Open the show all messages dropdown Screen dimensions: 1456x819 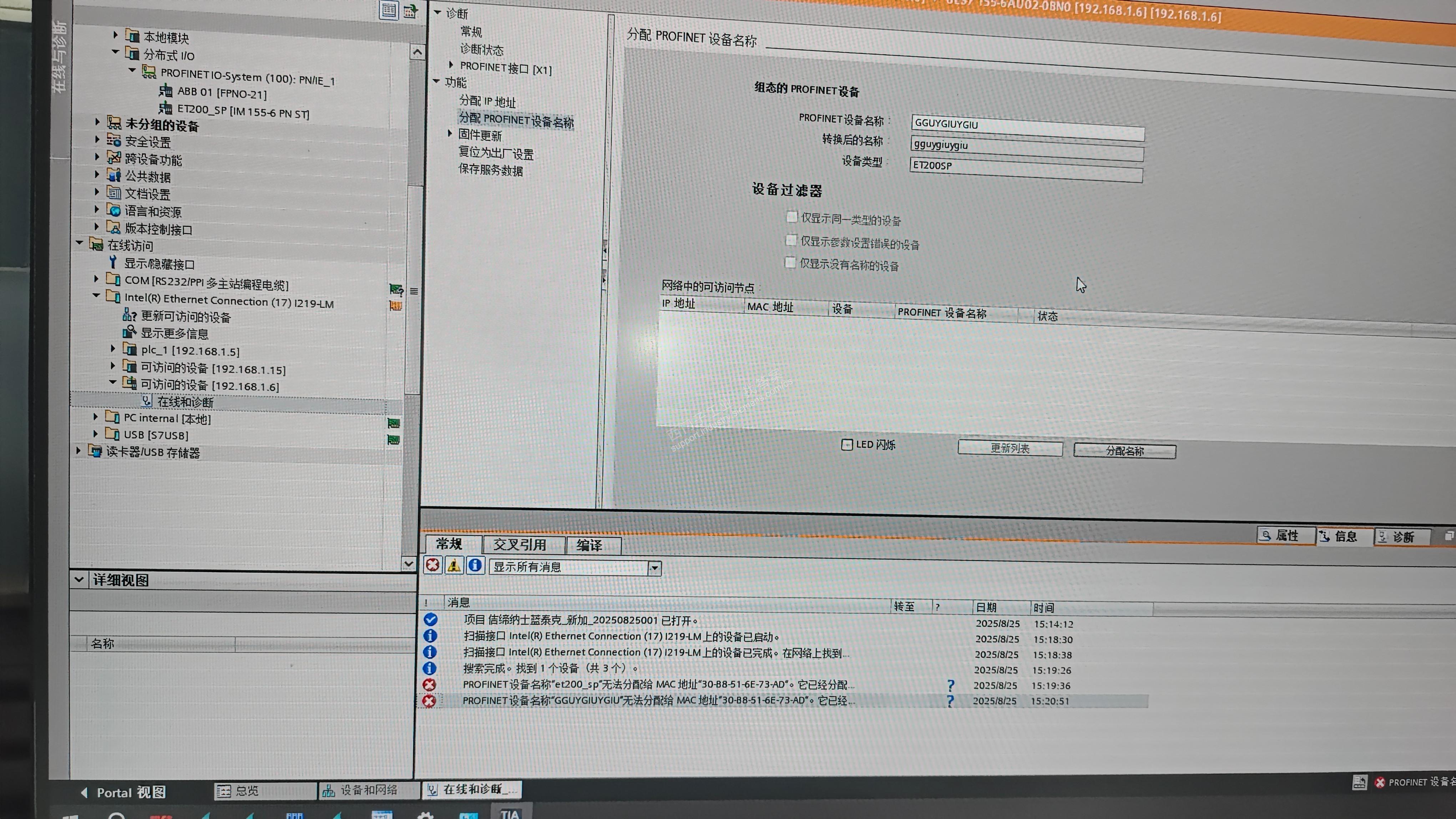tap(654, 568)
